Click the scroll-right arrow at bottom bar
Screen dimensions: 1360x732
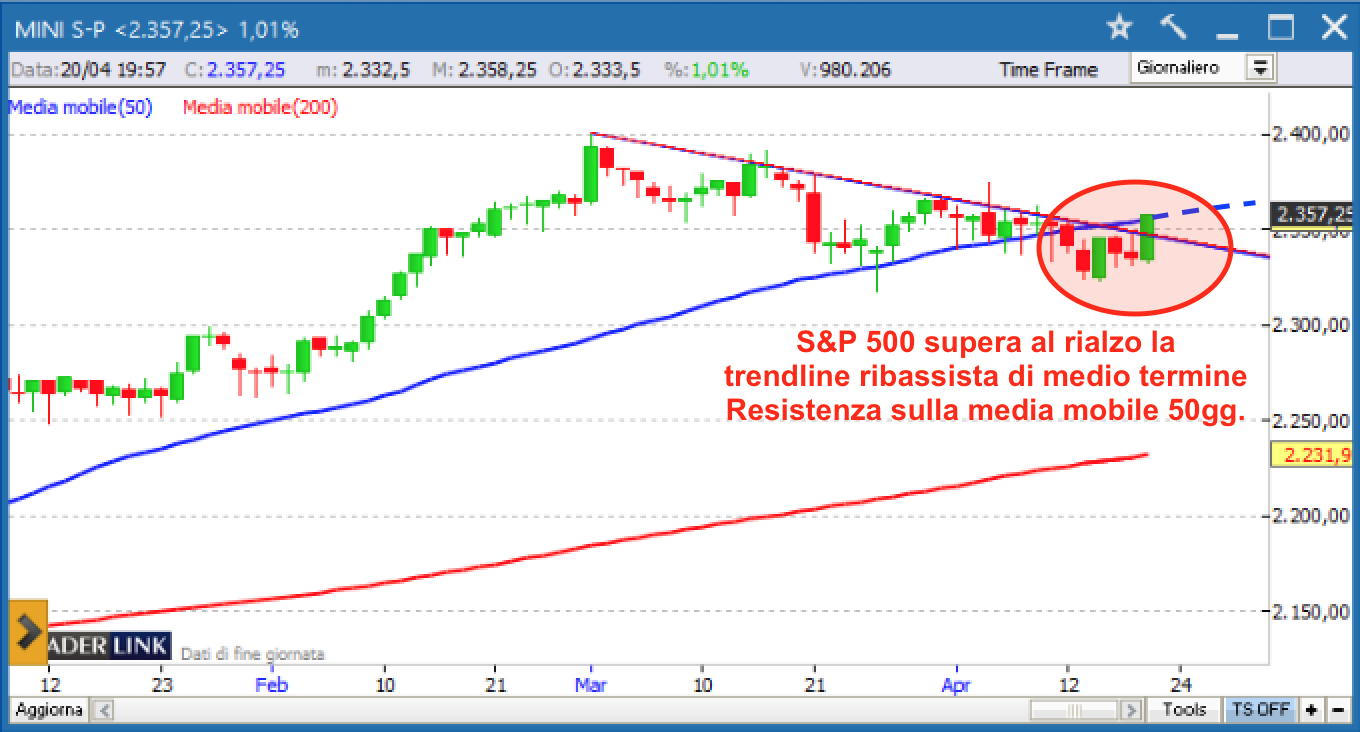(1131, 710)
